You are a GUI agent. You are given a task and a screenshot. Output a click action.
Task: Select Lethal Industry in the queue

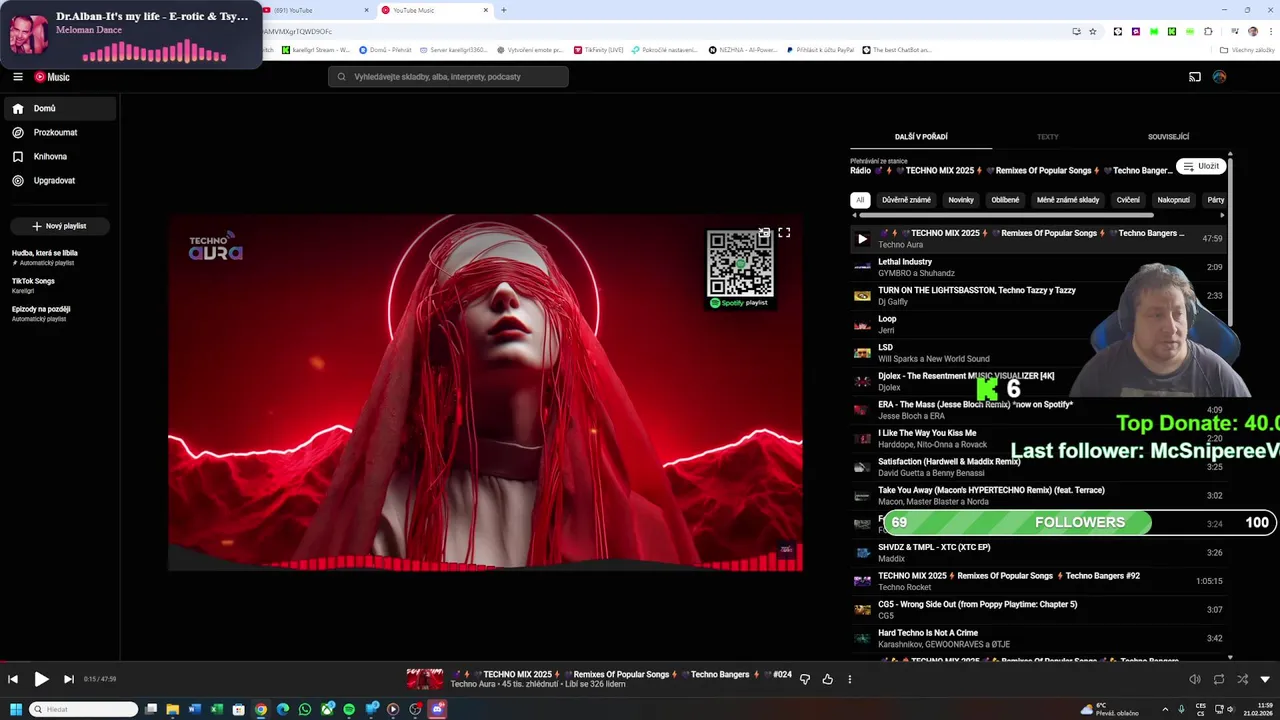pos(1037,267)
